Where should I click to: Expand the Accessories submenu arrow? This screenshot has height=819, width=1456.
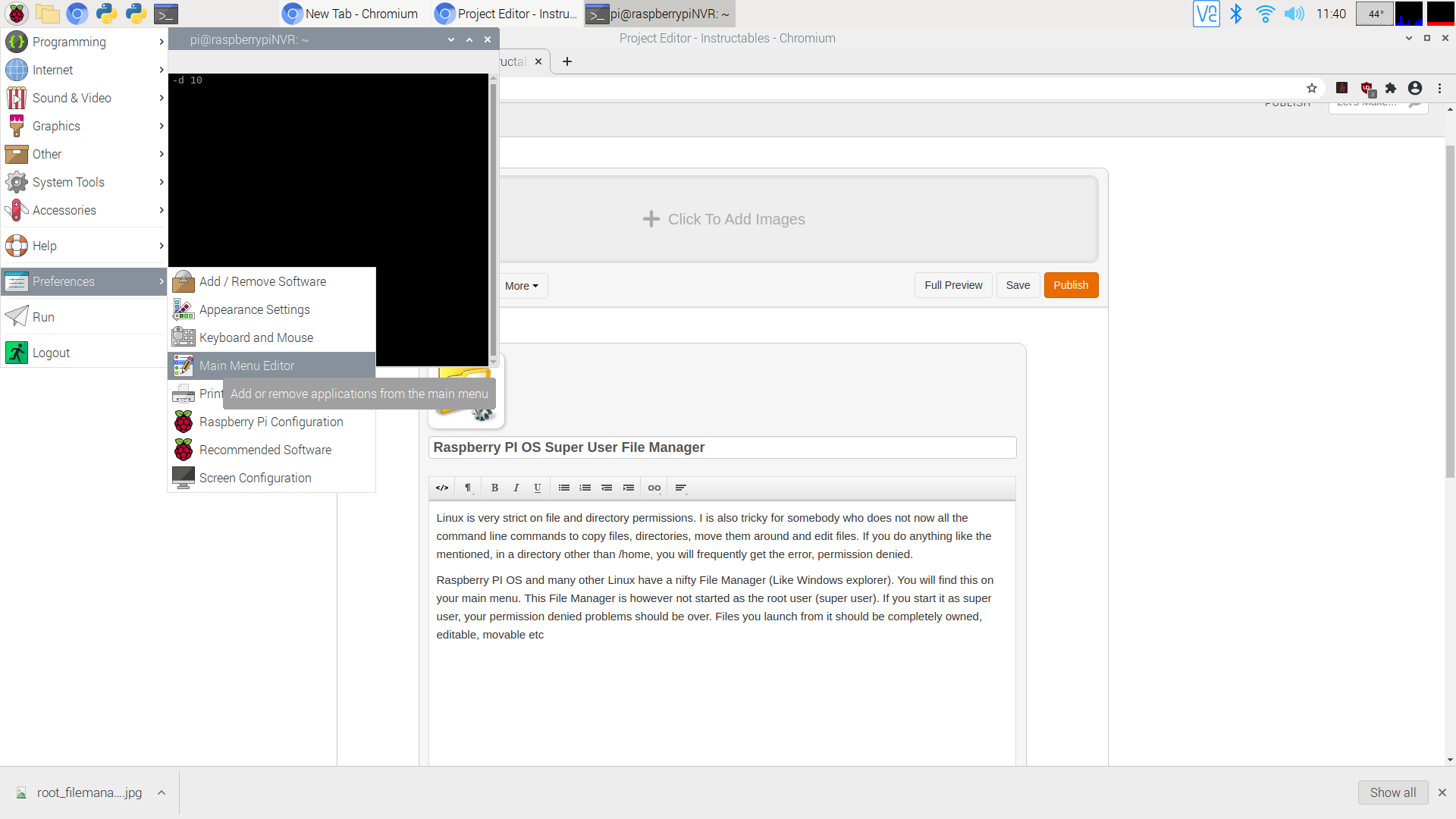[x=162, y=210]
